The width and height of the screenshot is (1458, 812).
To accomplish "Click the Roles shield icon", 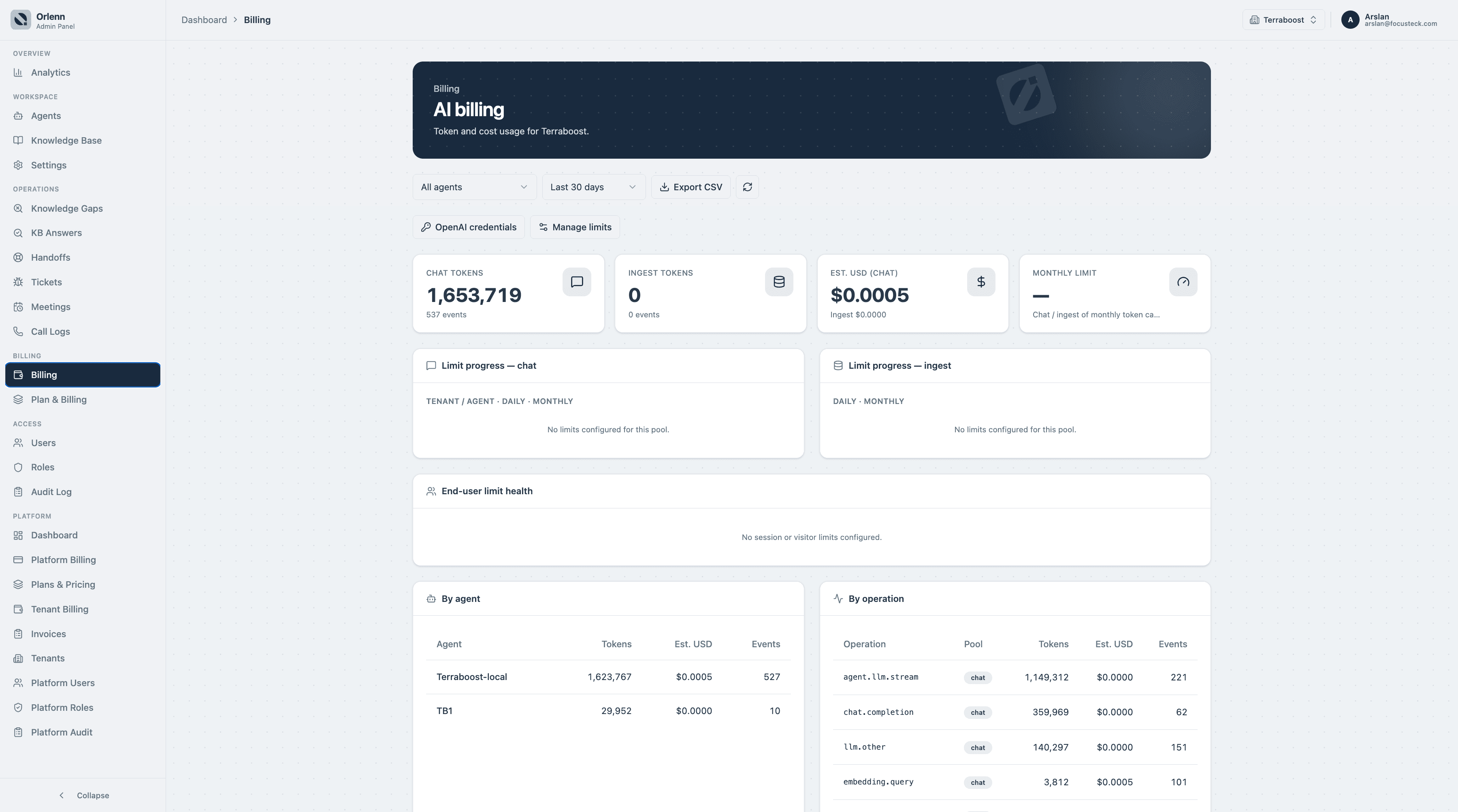I will (x=18, y=468).
